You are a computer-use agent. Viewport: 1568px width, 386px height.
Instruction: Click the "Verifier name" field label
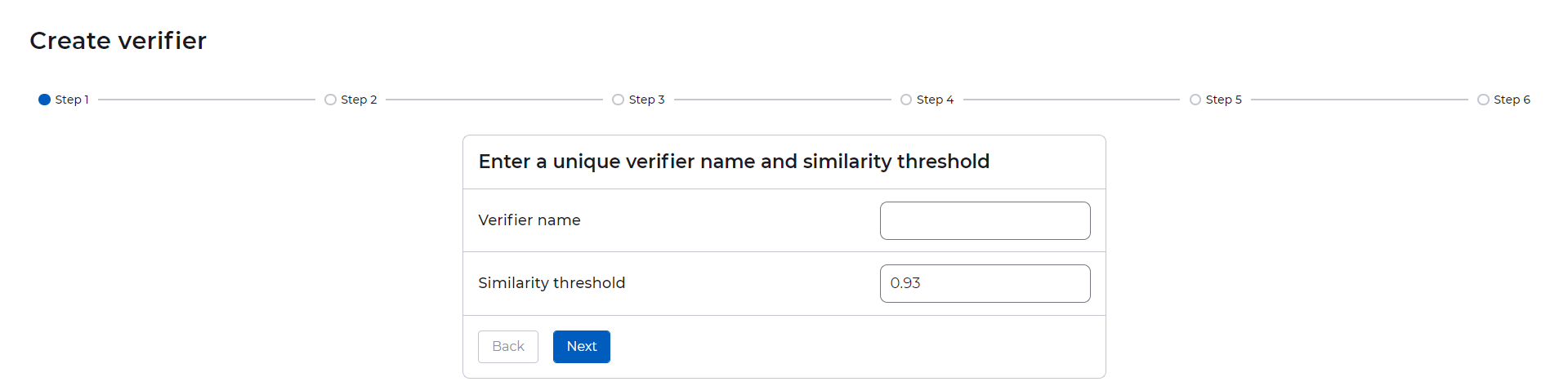pyautogui.click(x=529, y=220)
